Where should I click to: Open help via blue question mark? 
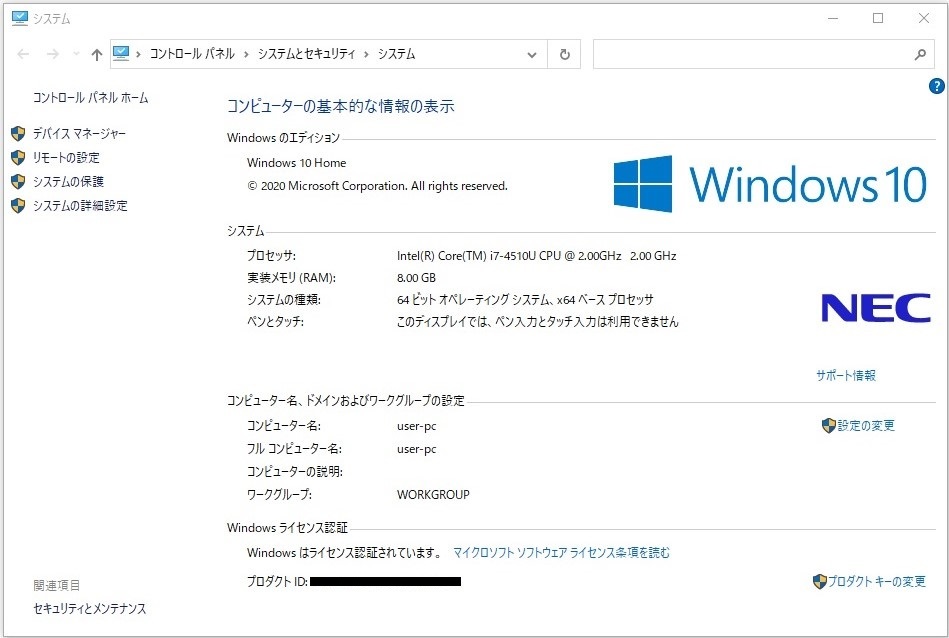pos(936,87)
